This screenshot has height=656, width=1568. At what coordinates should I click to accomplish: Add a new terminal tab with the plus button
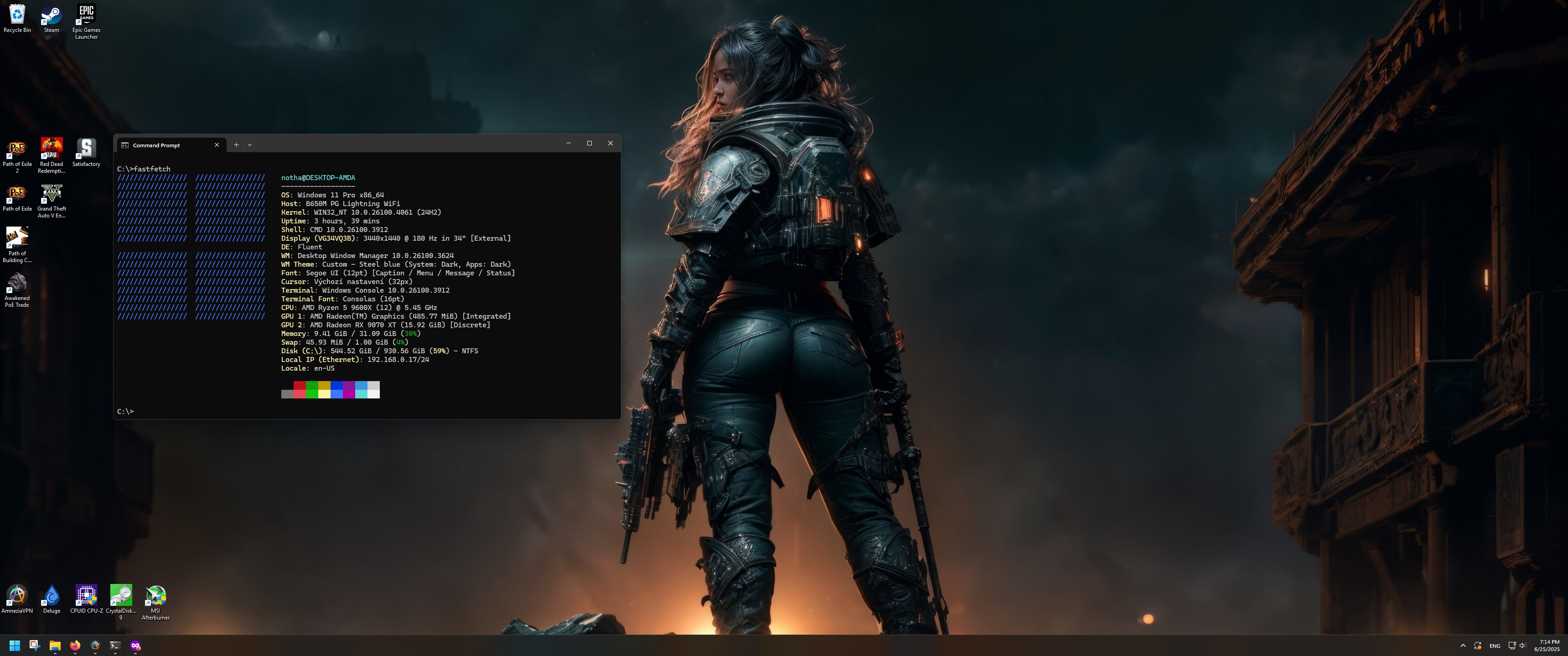(x=236, y=145)
